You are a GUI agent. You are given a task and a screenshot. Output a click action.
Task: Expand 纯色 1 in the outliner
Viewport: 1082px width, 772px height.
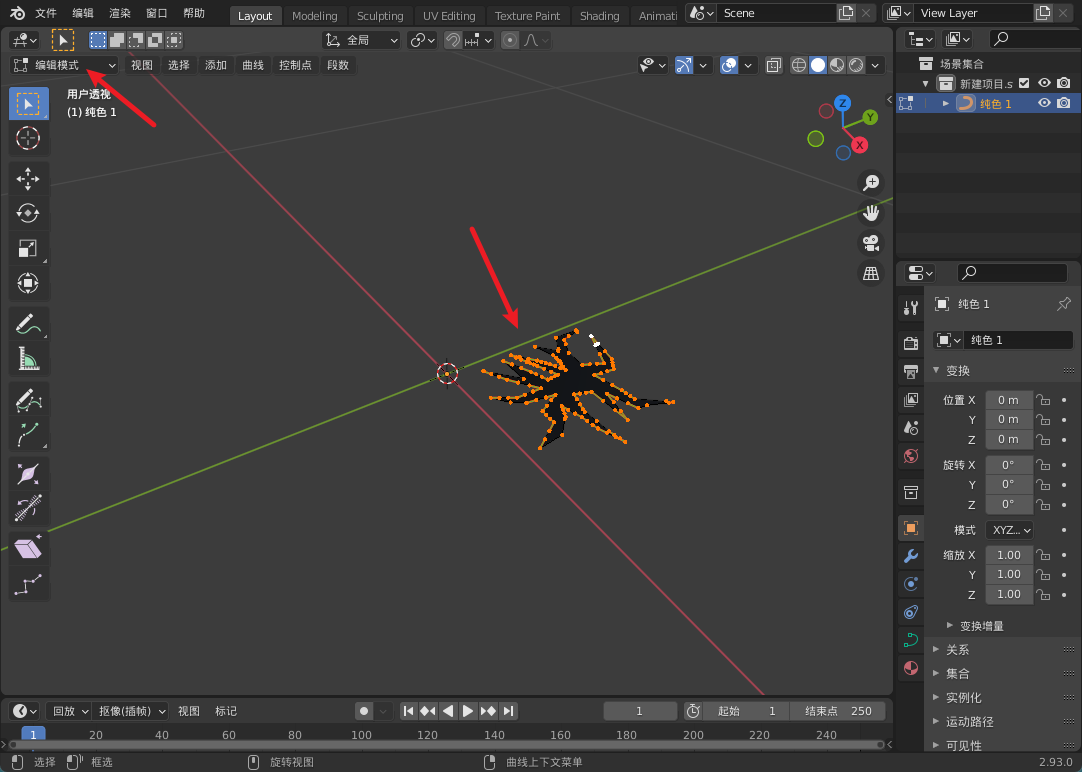(x=946, y=103)
